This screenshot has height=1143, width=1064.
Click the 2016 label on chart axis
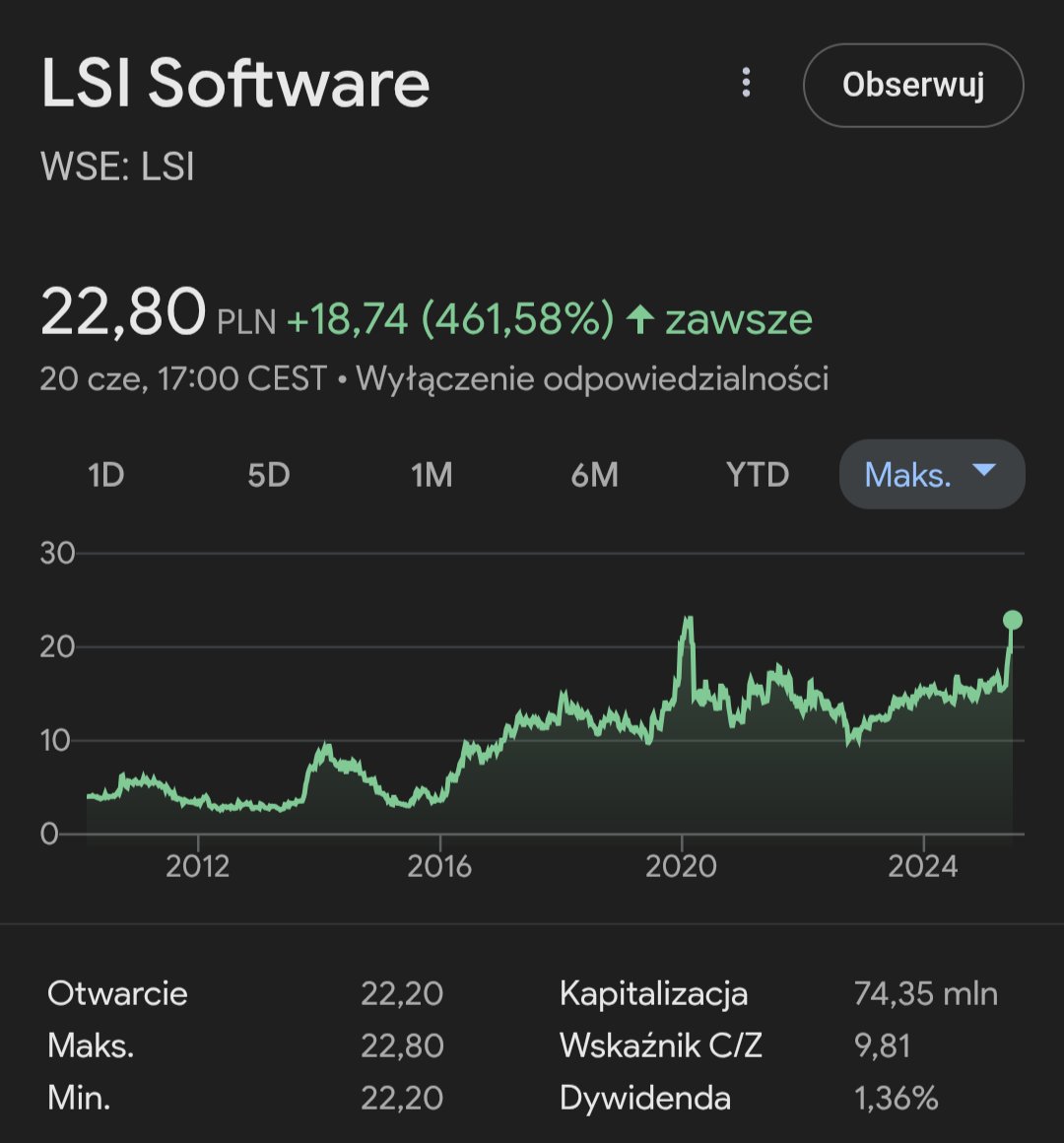point(439,867)
